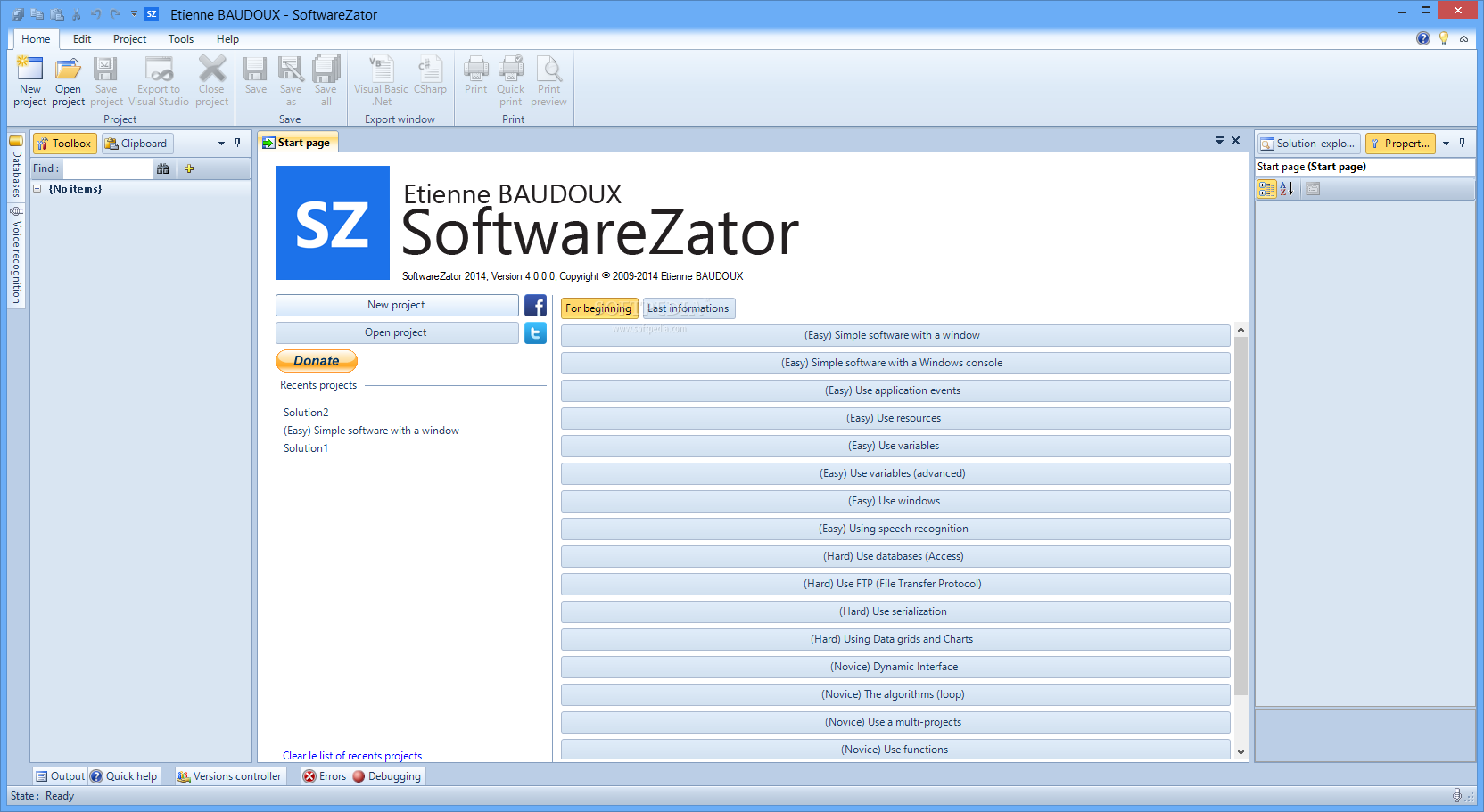Switch to the Solution explorer tab
1484x812 pixels.
pos(1308,144)
